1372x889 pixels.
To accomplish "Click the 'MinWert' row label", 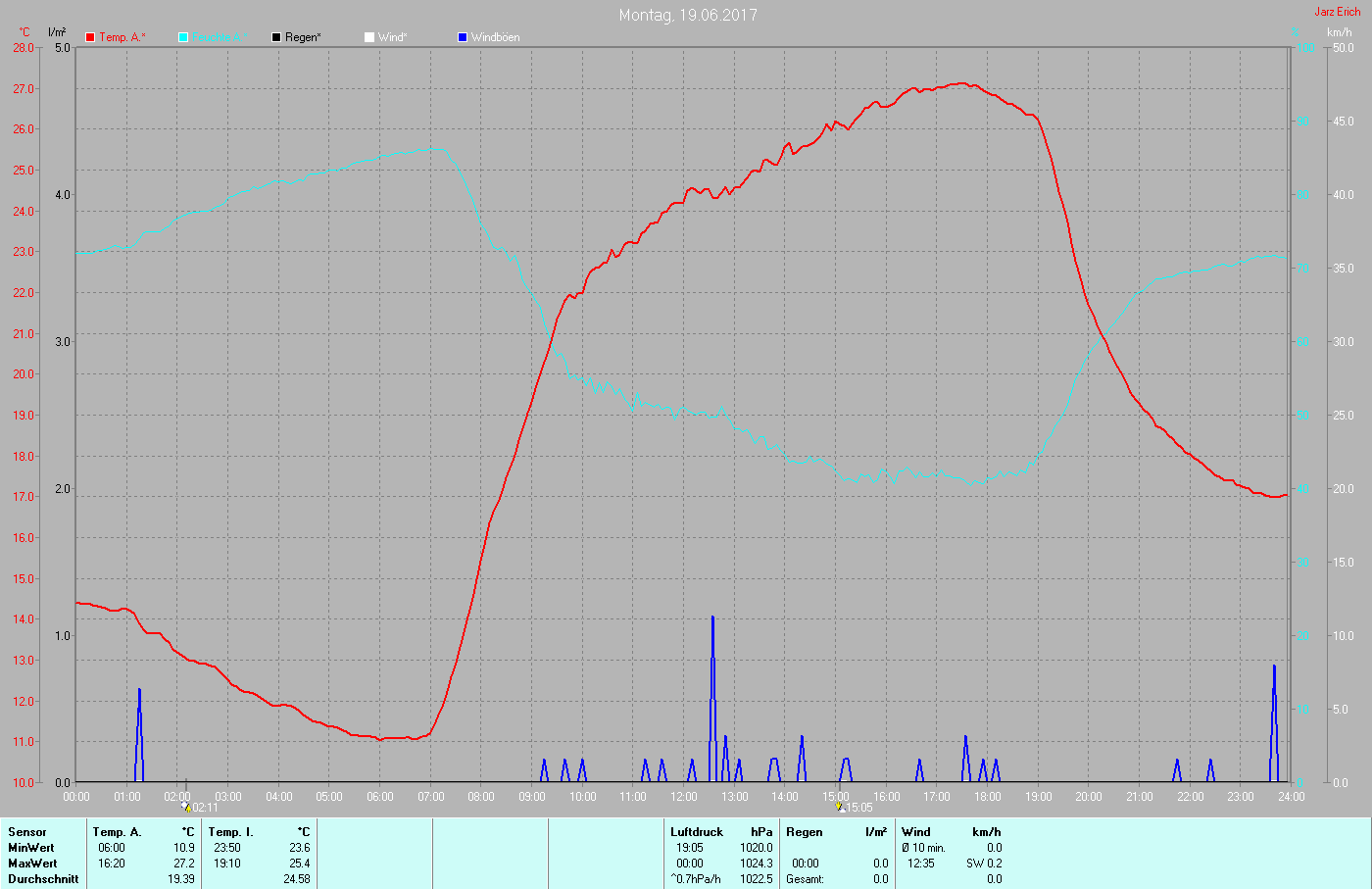I will pyautogui.click(x=31, y=848).
